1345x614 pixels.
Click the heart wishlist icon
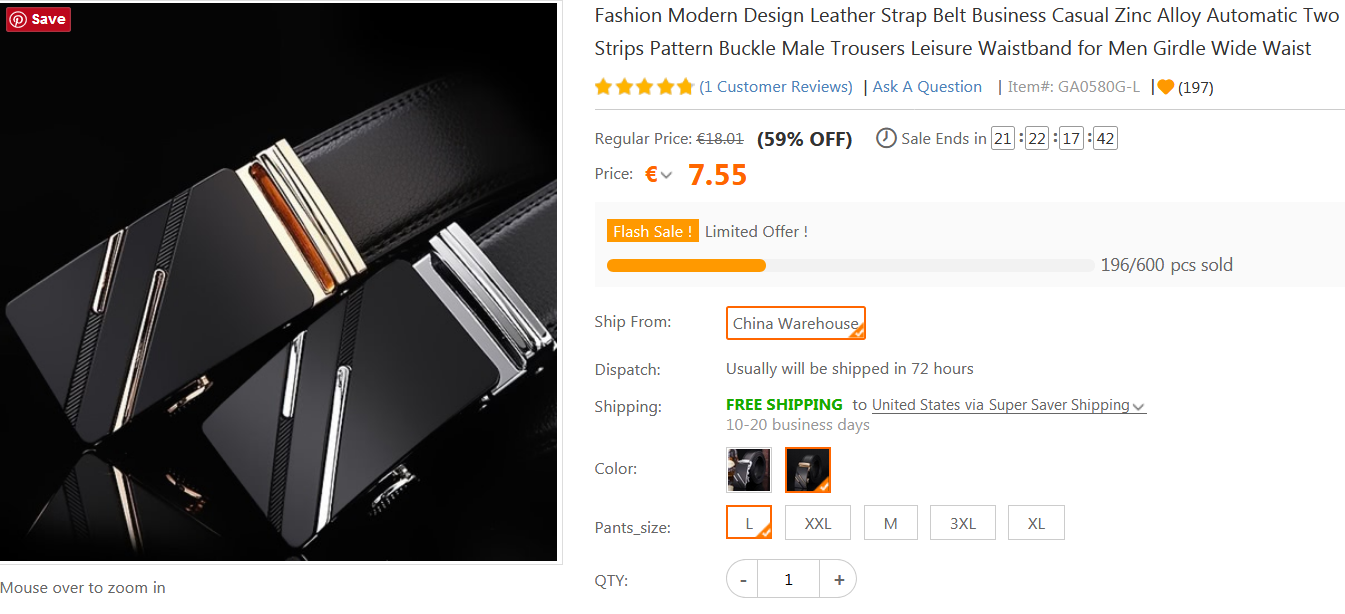[x=1165, y=87]
